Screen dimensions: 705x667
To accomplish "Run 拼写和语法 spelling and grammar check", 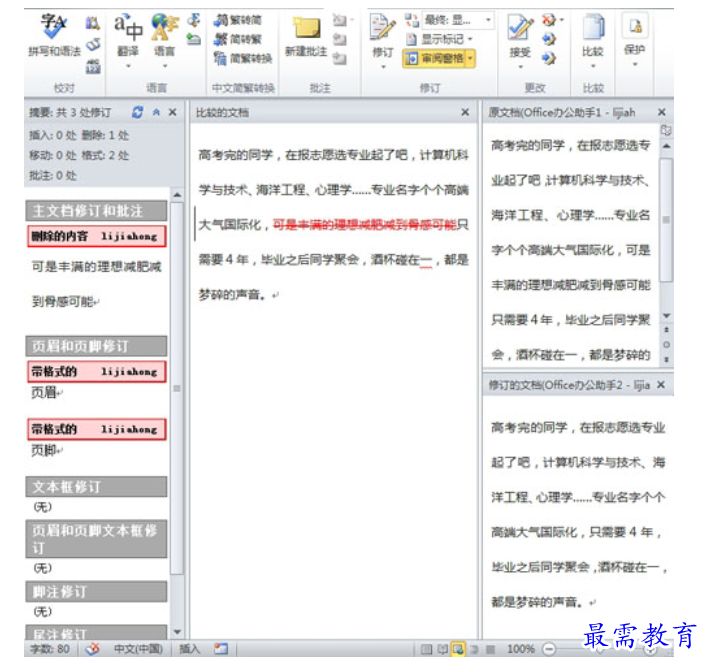I will click(x=54, y=36).
